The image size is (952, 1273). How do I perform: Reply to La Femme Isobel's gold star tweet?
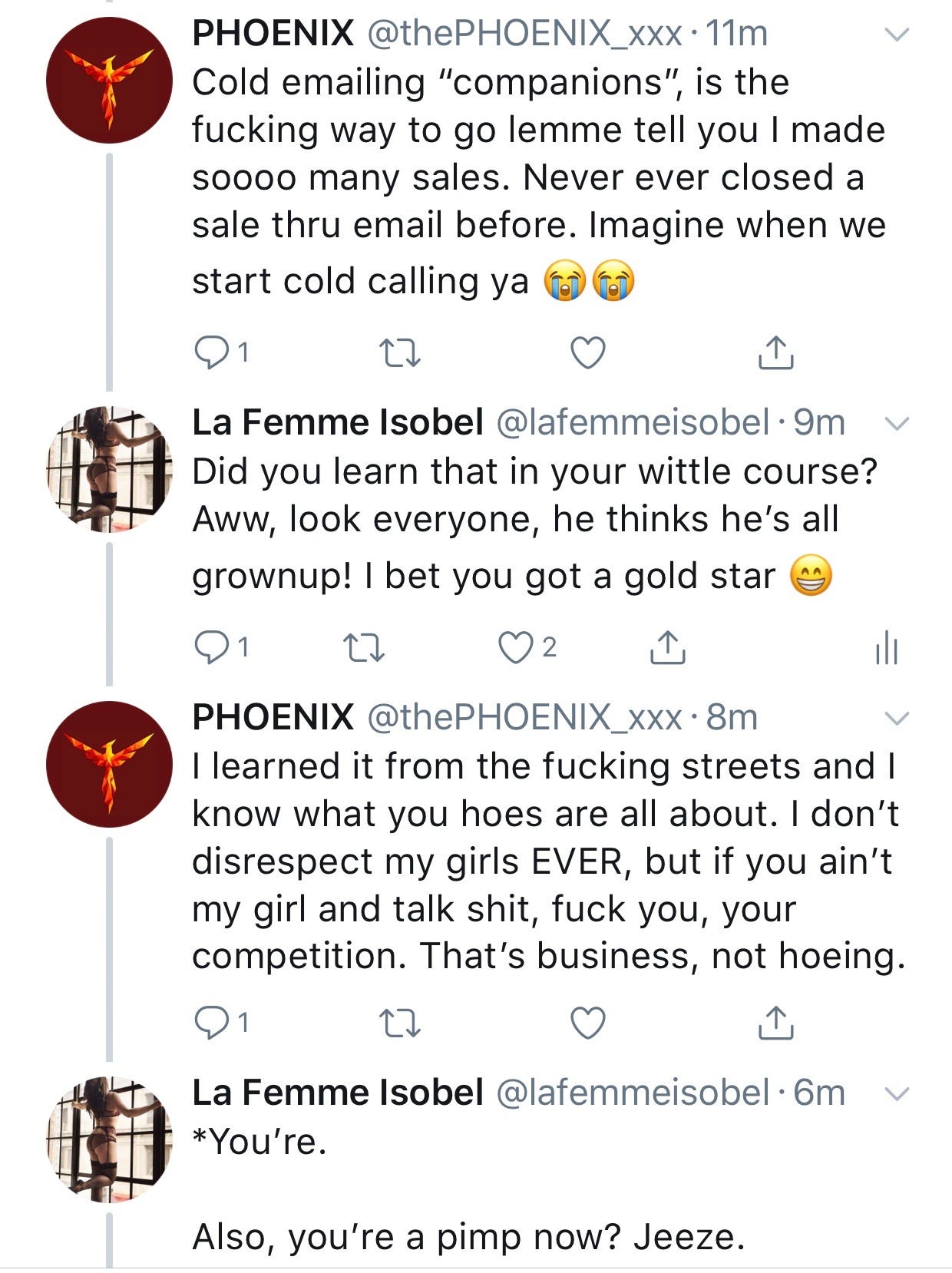[x=209, y=648]
